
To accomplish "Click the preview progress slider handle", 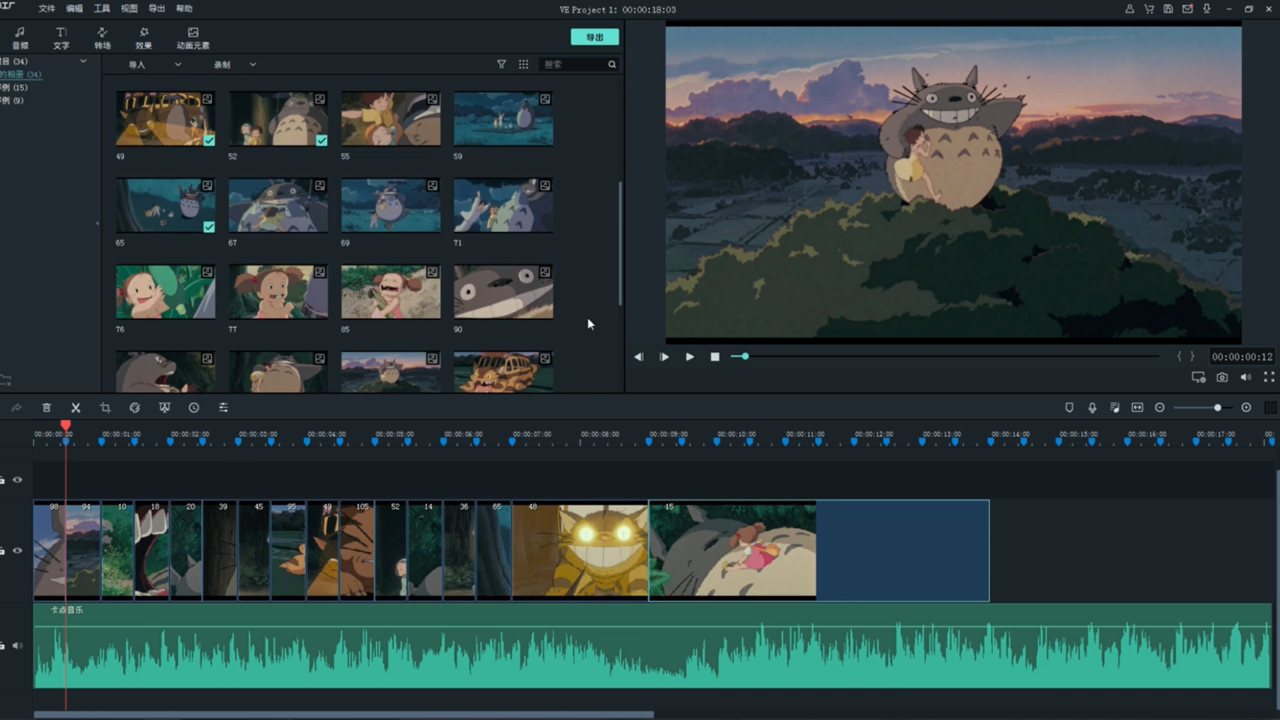I will click(745, 356).
